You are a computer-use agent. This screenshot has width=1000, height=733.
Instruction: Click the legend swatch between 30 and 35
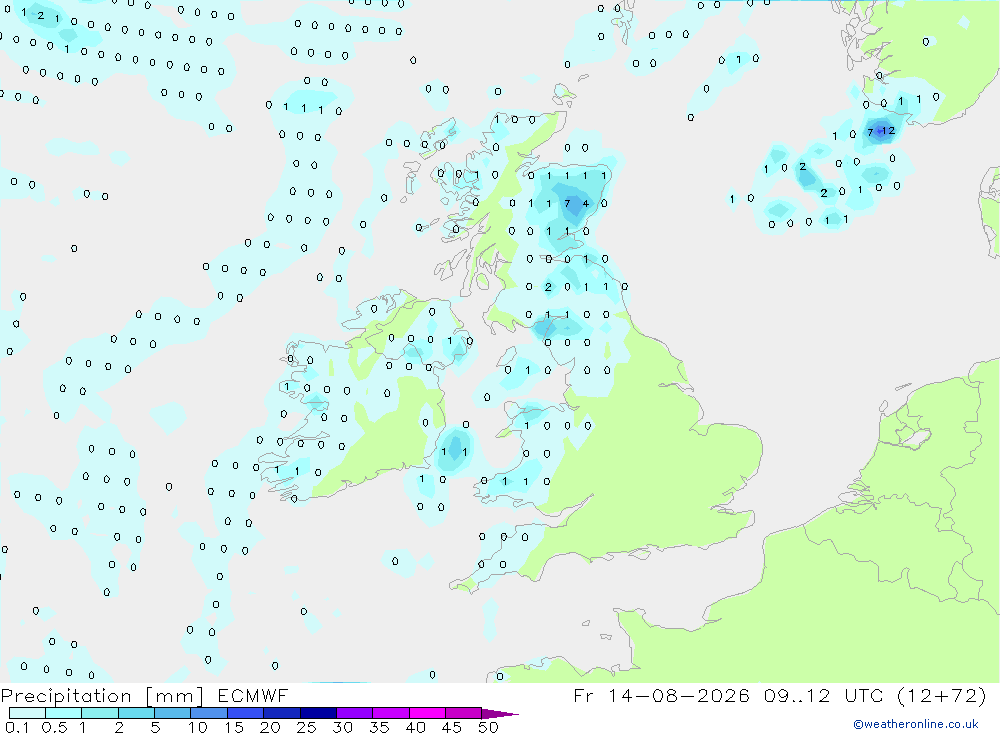[355, 713]
